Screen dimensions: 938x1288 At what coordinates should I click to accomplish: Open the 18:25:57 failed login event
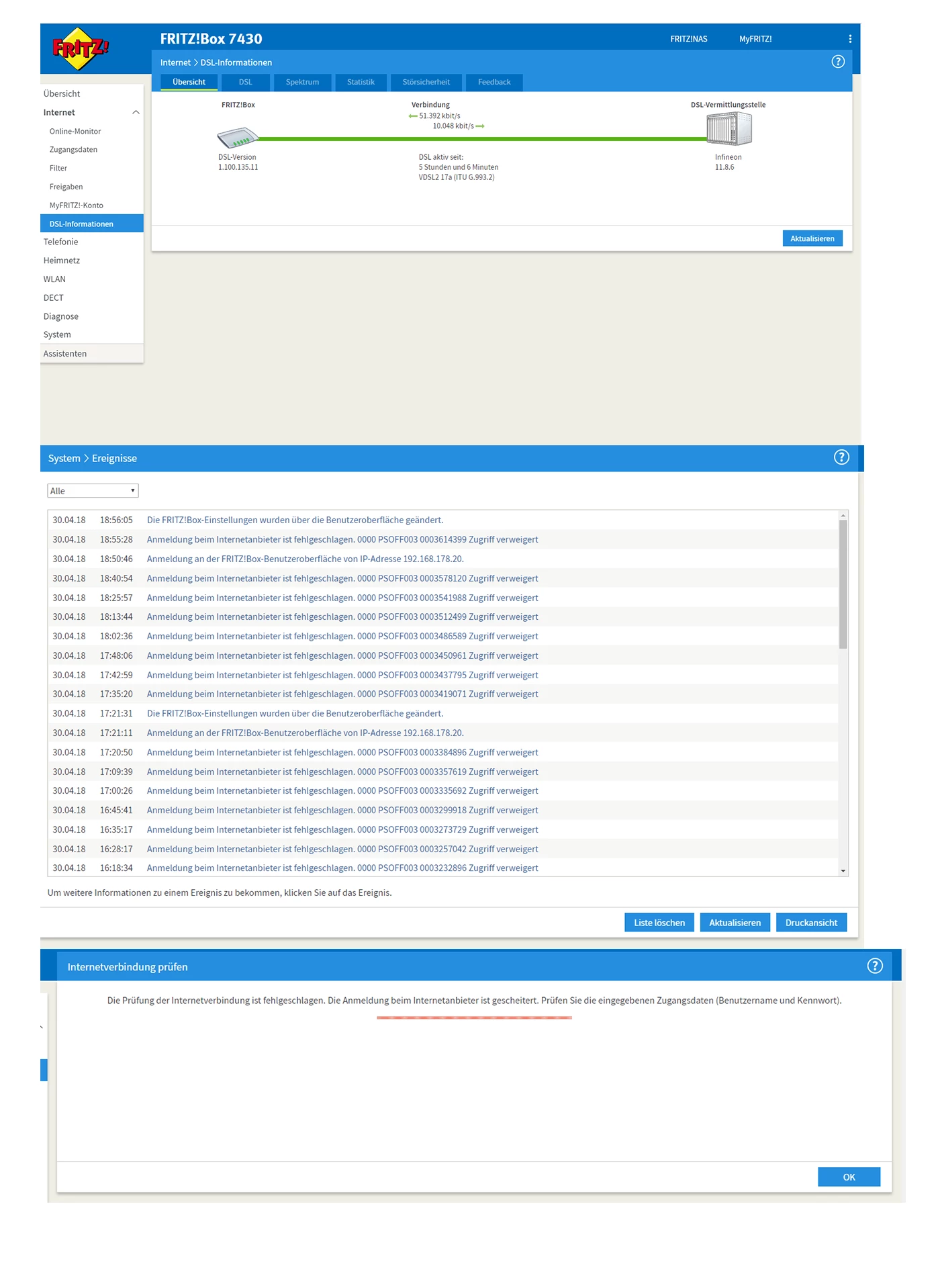pos(443,598)
